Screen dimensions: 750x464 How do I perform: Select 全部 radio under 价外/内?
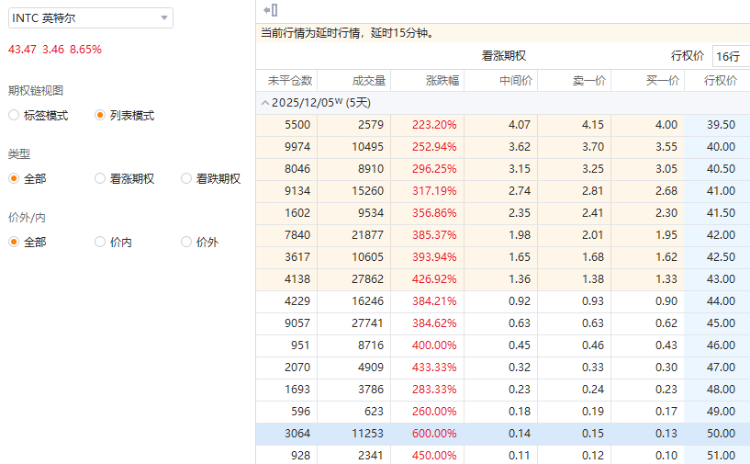click(14, 241)
